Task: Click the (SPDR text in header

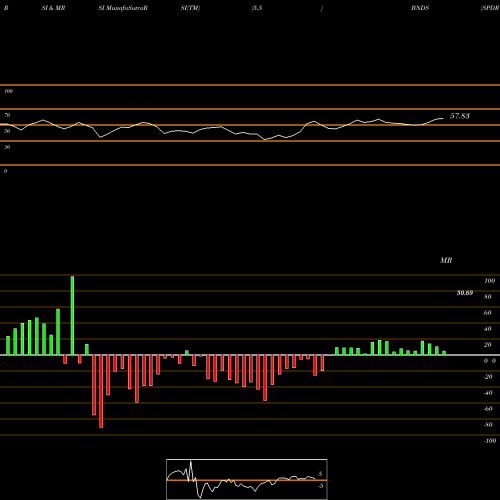Action: pyautogui.click(x=490, y=8)
